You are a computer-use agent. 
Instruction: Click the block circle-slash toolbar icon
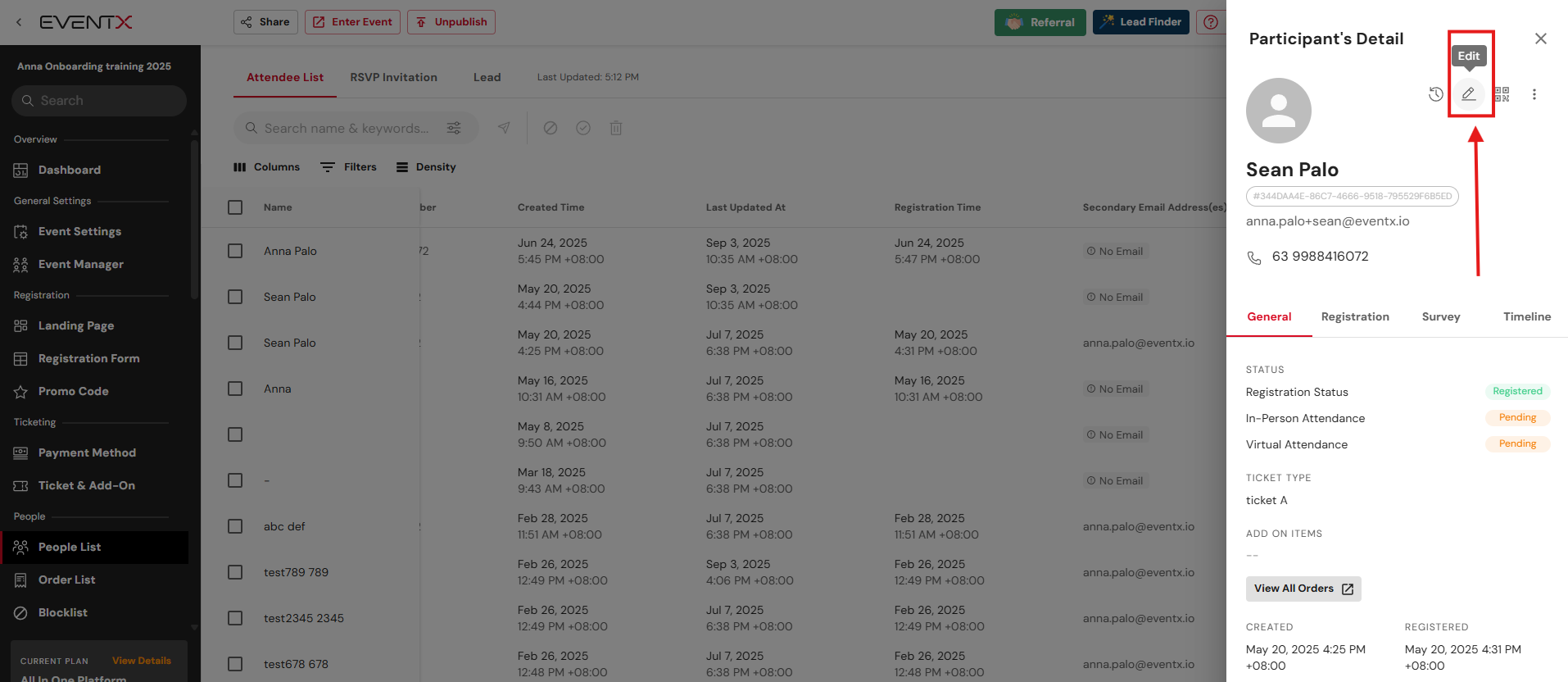point(551,128)
